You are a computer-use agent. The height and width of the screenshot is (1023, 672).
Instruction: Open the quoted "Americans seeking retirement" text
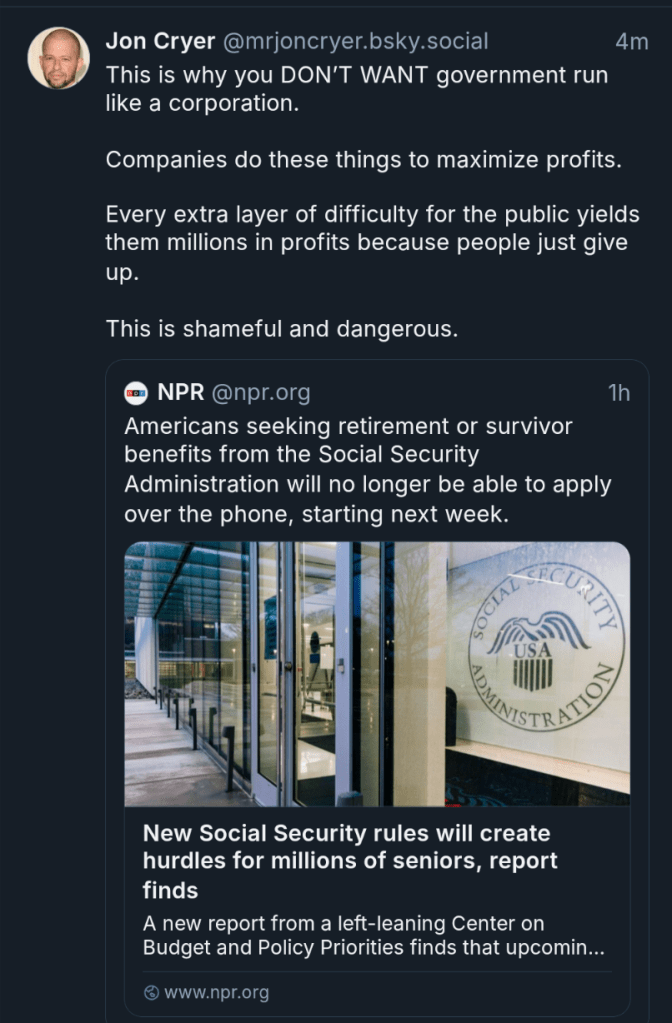coord(367,469)
